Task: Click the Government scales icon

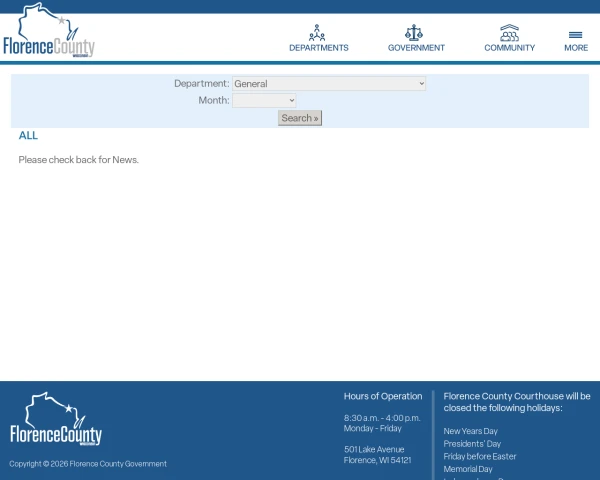Action: pyautogui.click(x=414, y=33)
